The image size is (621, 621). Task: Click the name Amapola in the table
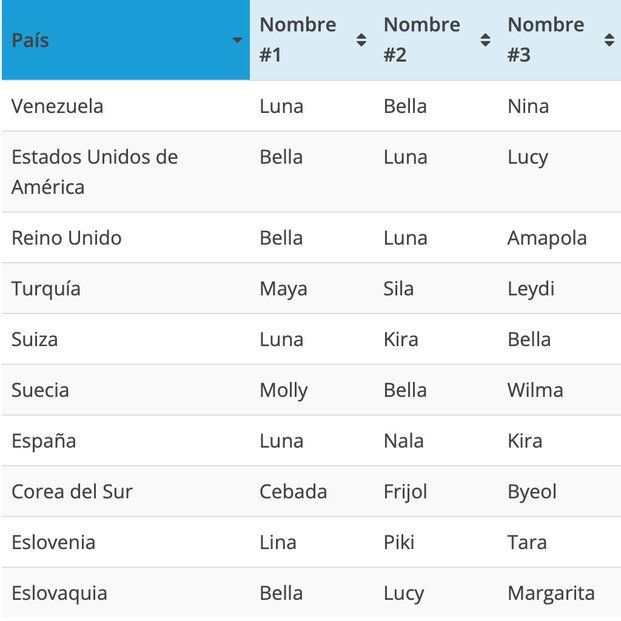(547, 238)
